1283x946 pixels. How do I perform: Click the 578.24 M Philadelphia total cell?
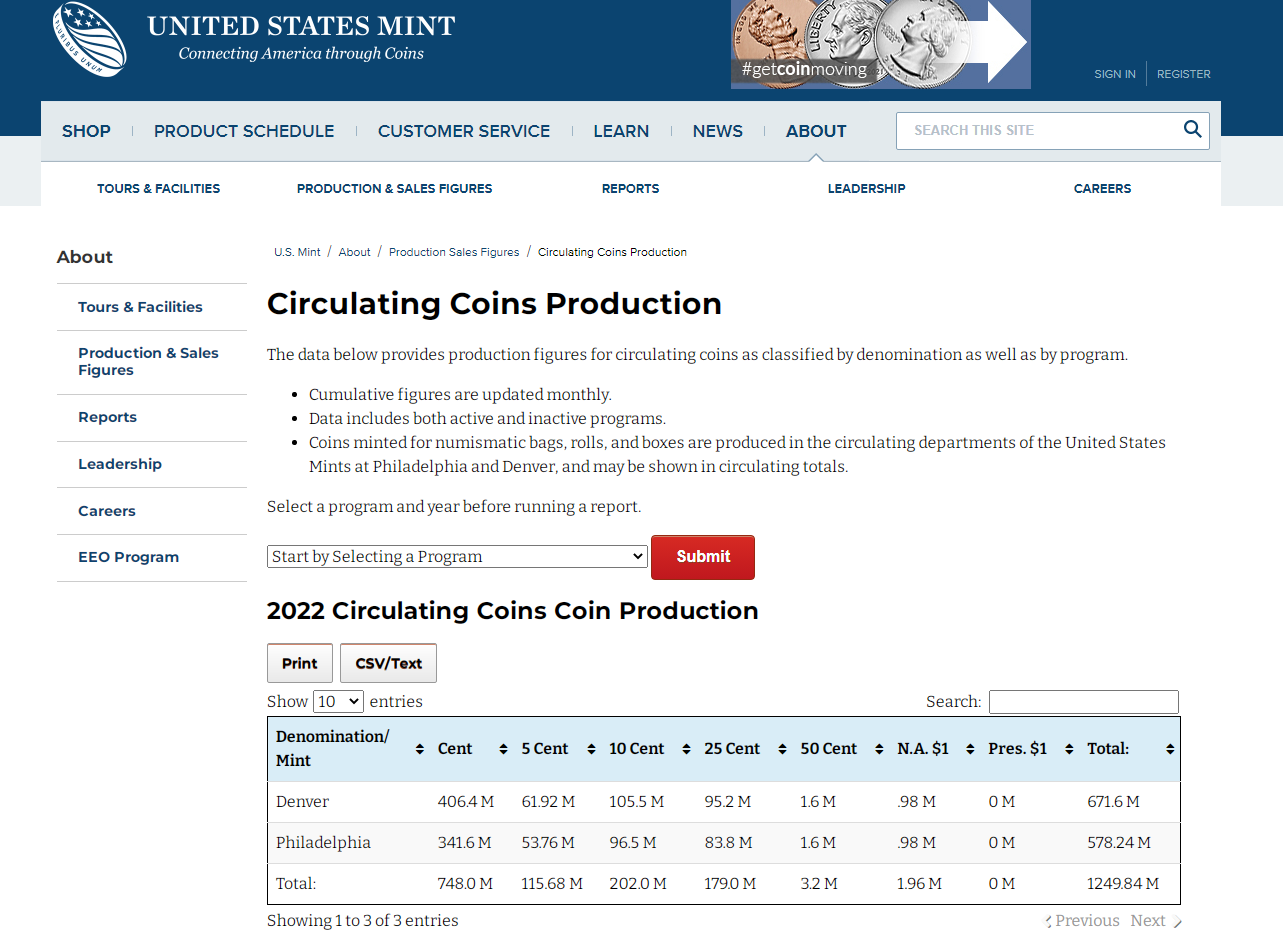pyautogui.click(x=1119, y=843)
